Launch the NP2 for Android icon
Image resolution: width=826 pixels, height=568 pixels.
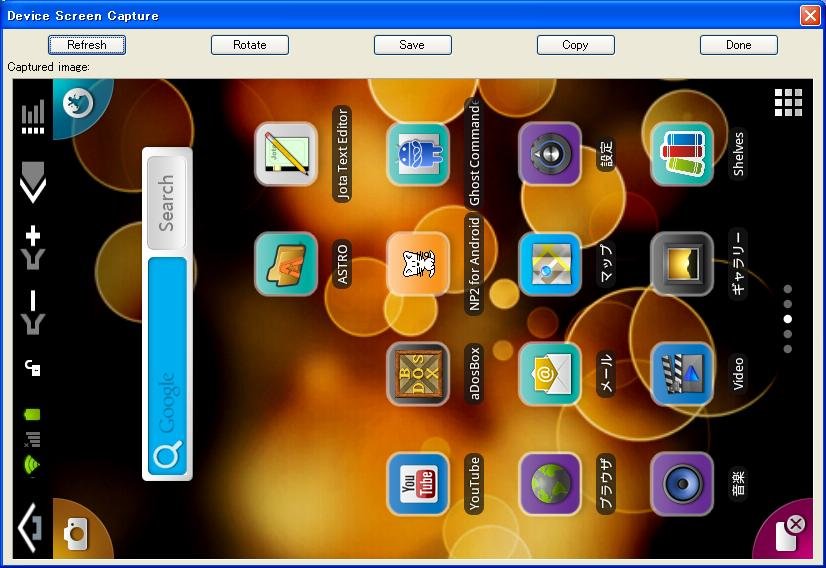coord(418,264)
